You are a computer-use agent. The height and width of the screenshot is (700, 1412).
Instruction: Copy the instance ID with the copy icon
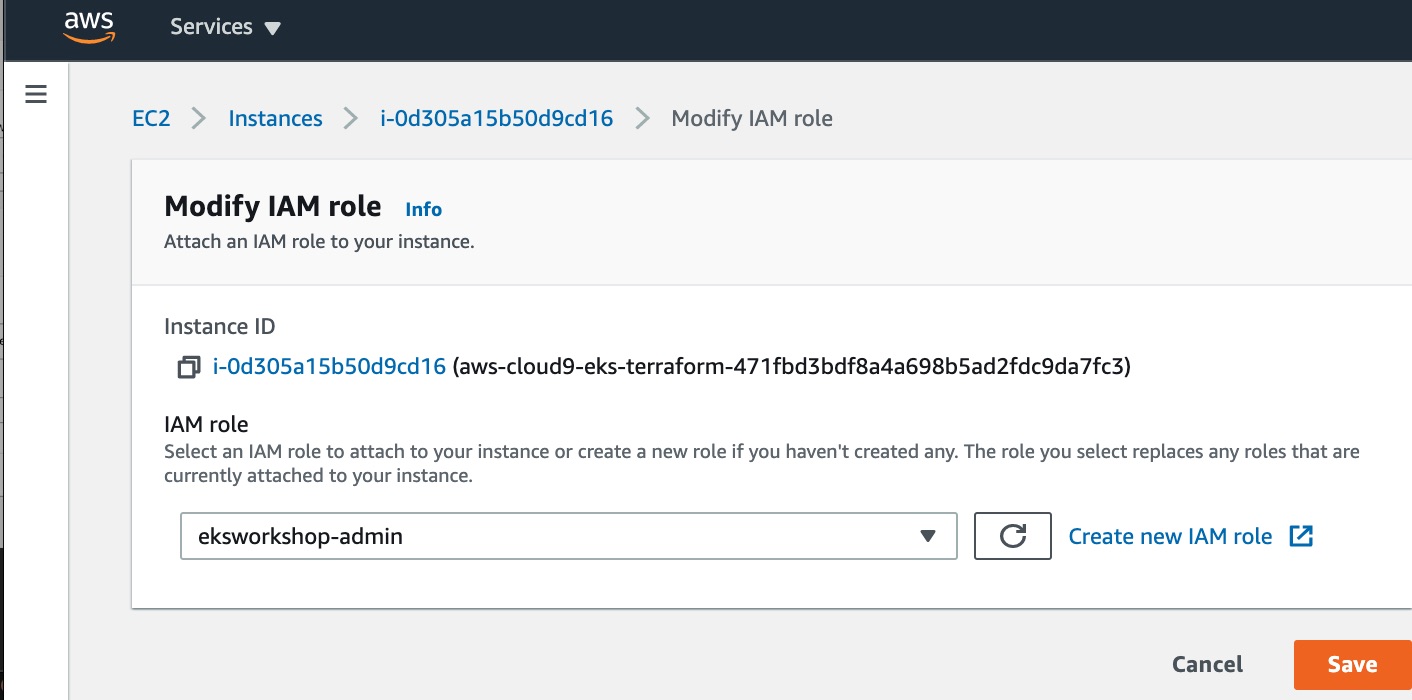(x=187, y=368)
